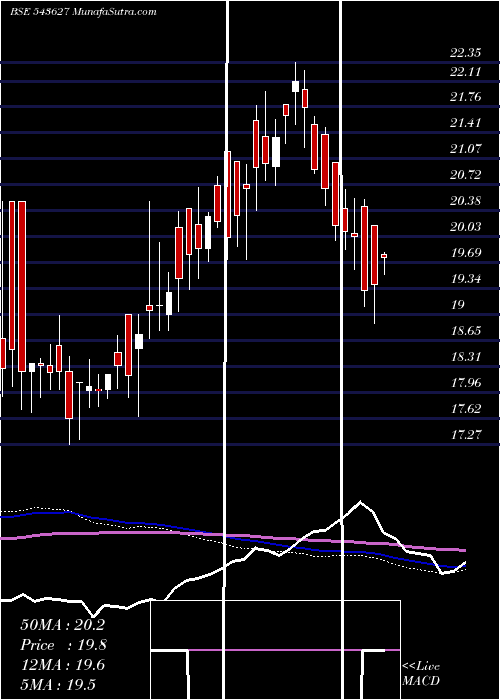Click the 21.07 price axis label
The width and height of the screenshot is (500, 700).
click(466, 149)
